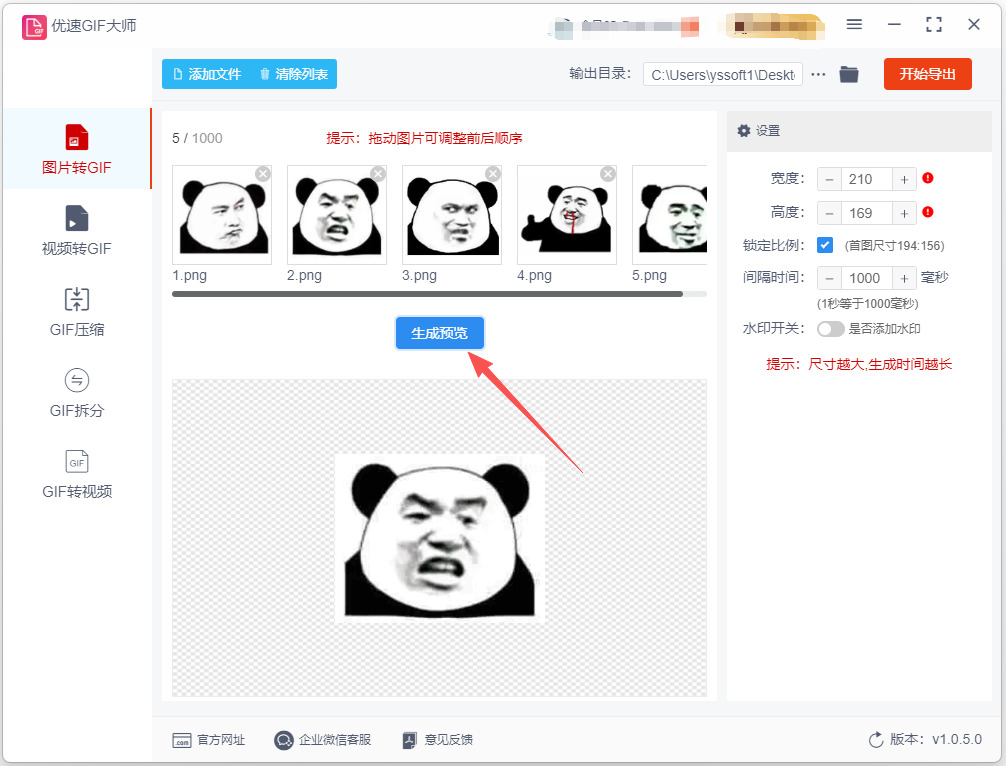
Task: Click the 设置 gear icon
Action: point(744,131)
